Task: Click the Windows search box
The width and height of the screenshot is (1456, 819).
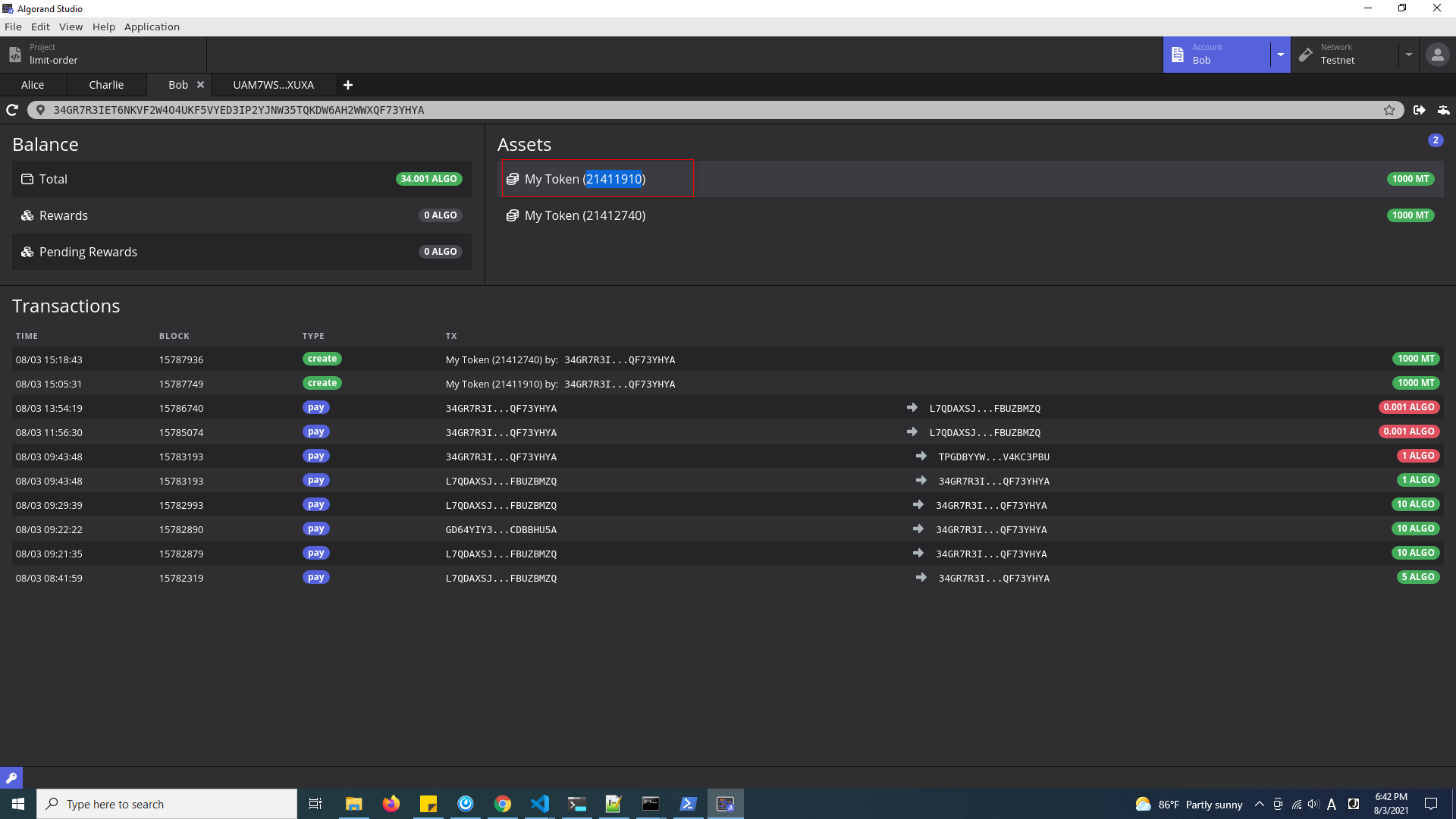Action: (167, 804)
